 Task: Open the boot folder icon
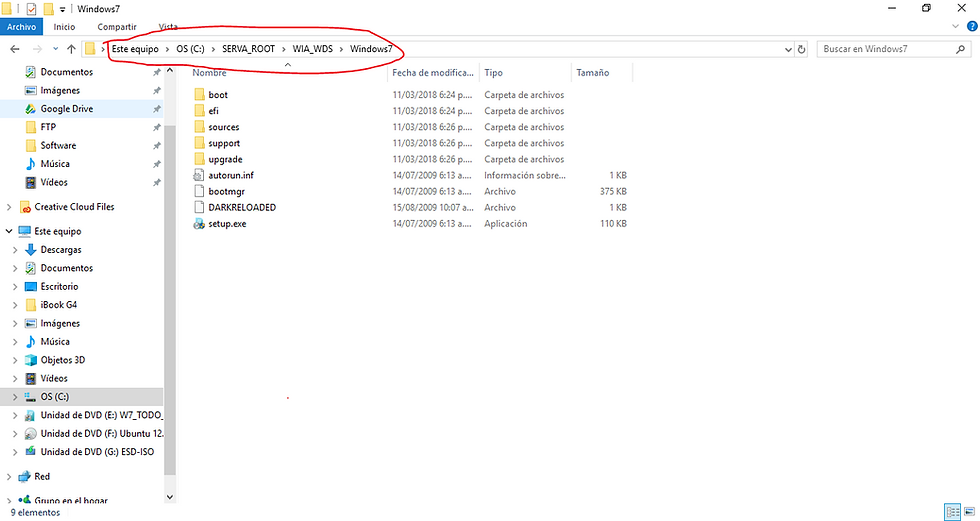click(199, 94)
